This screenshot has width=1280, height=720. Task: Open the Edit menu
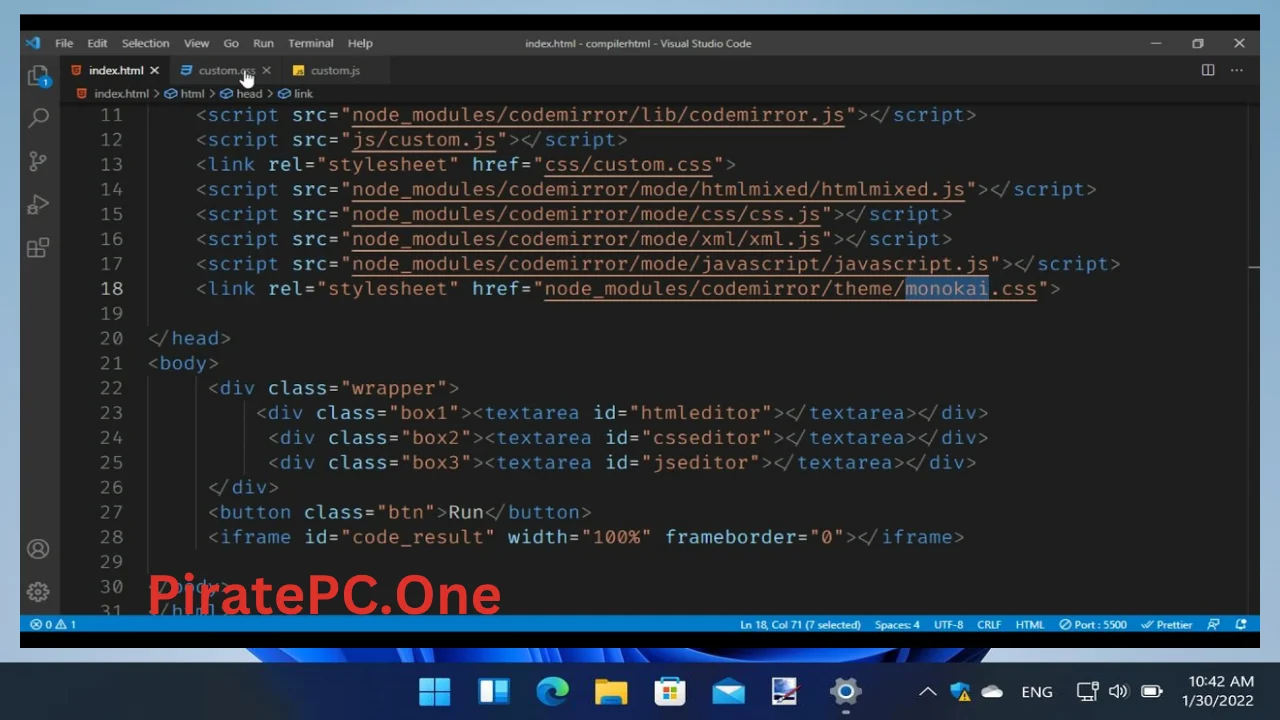click(97, 43)
